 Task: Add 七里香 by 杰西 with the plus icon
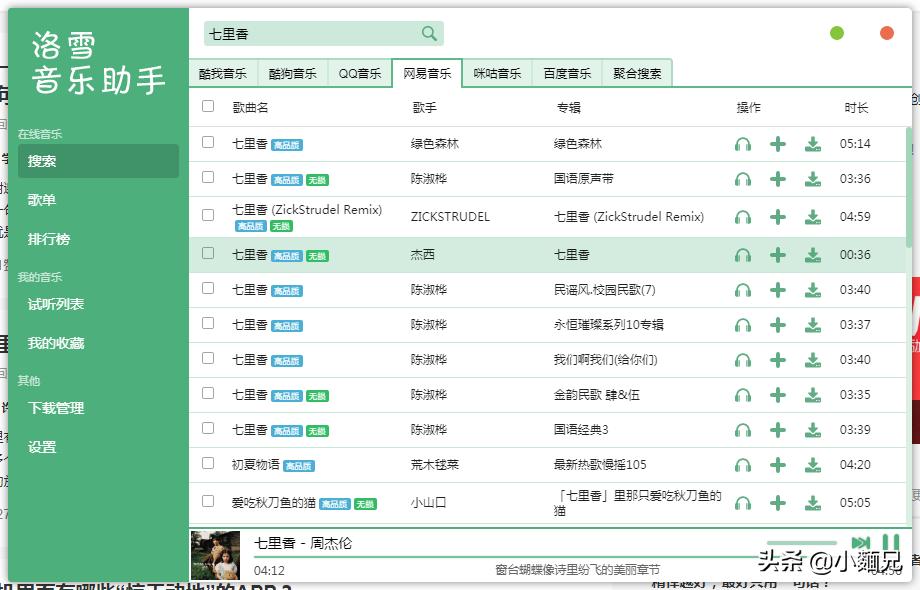click(x=778, y=255)
